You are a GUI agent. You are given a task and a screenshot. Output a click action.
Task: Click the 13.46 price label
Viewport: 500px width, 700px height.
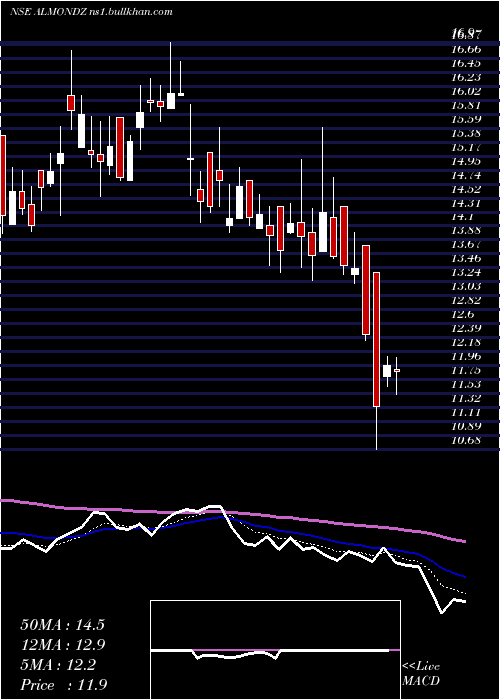466,258
